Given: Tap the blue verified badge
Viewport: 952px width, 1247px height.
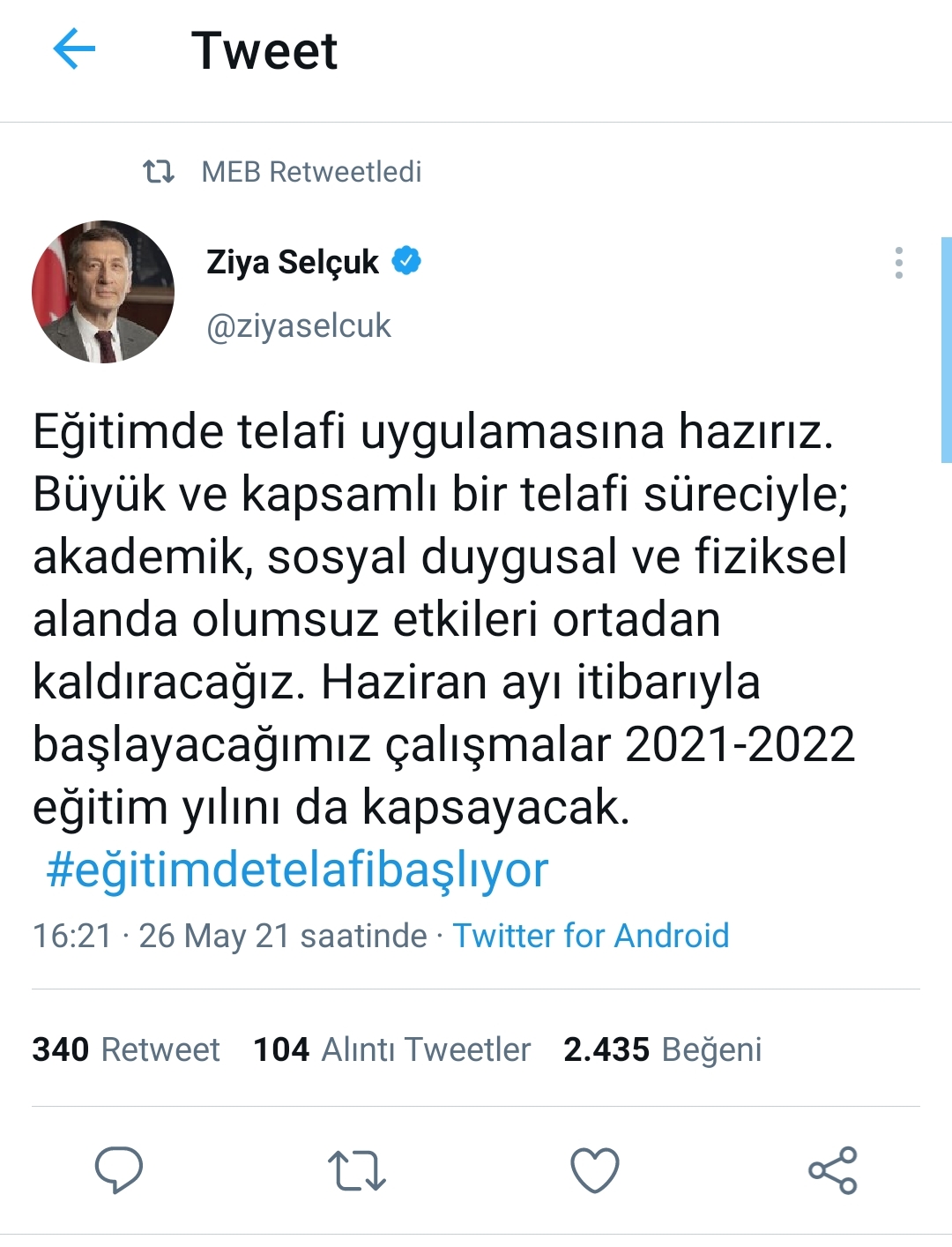Looking at the screenshot, I should 406,261.
